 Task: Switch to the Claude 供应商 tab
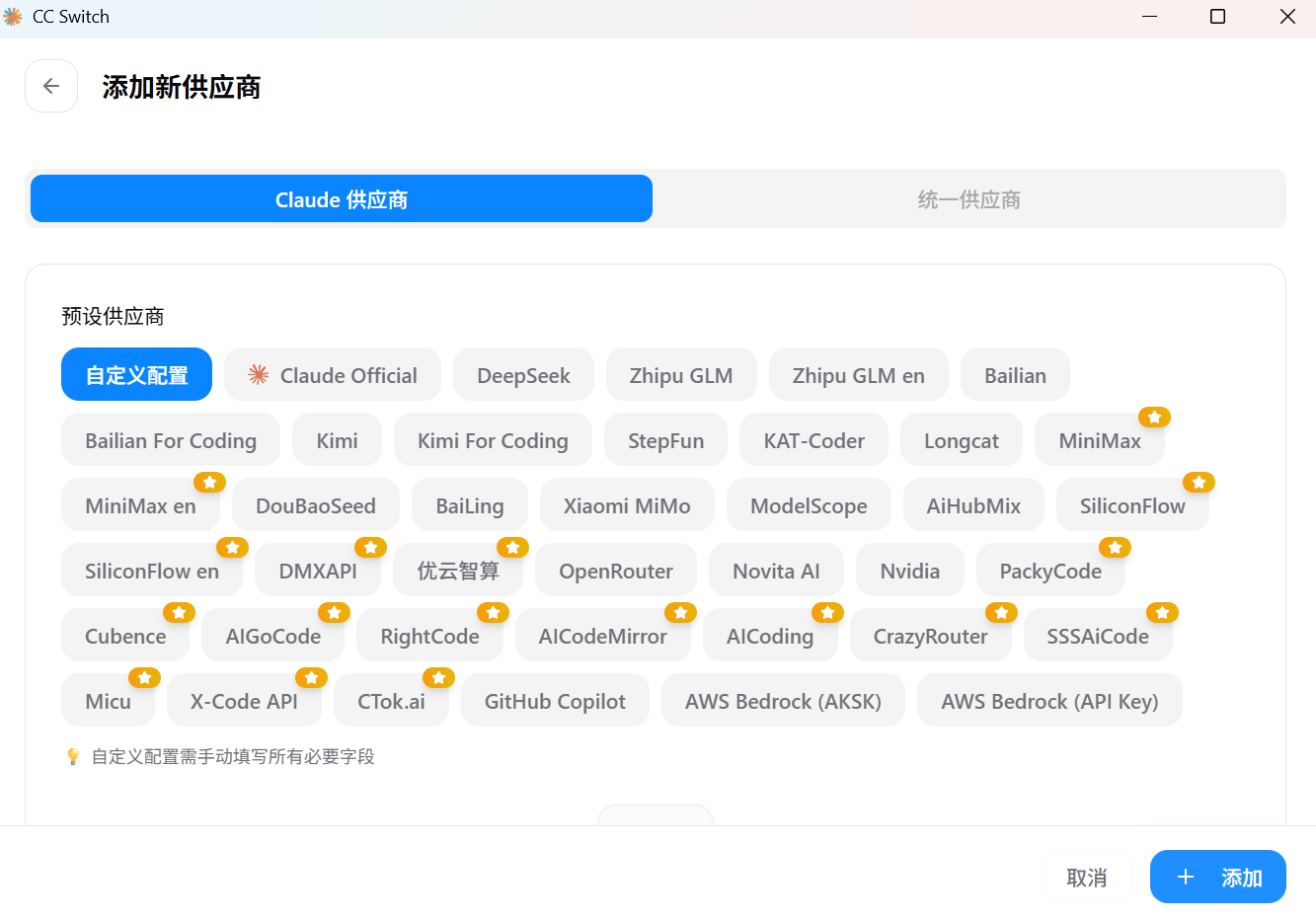pyautogui.click(x=342, y=198)
